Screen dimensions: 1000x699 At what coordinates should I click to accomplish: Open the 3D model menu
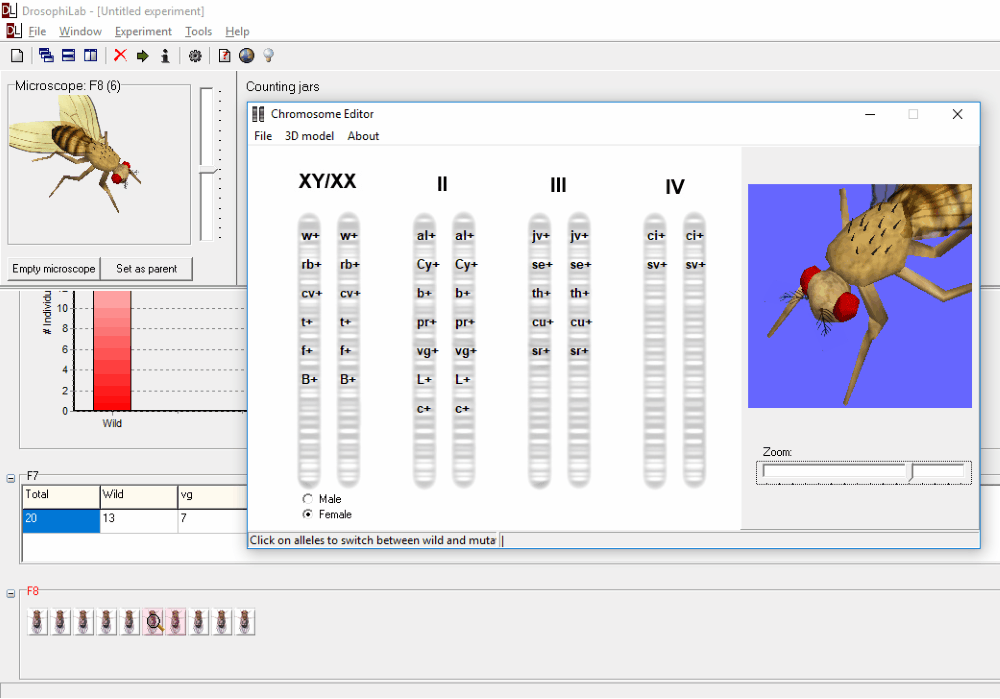tap(309, 136)
